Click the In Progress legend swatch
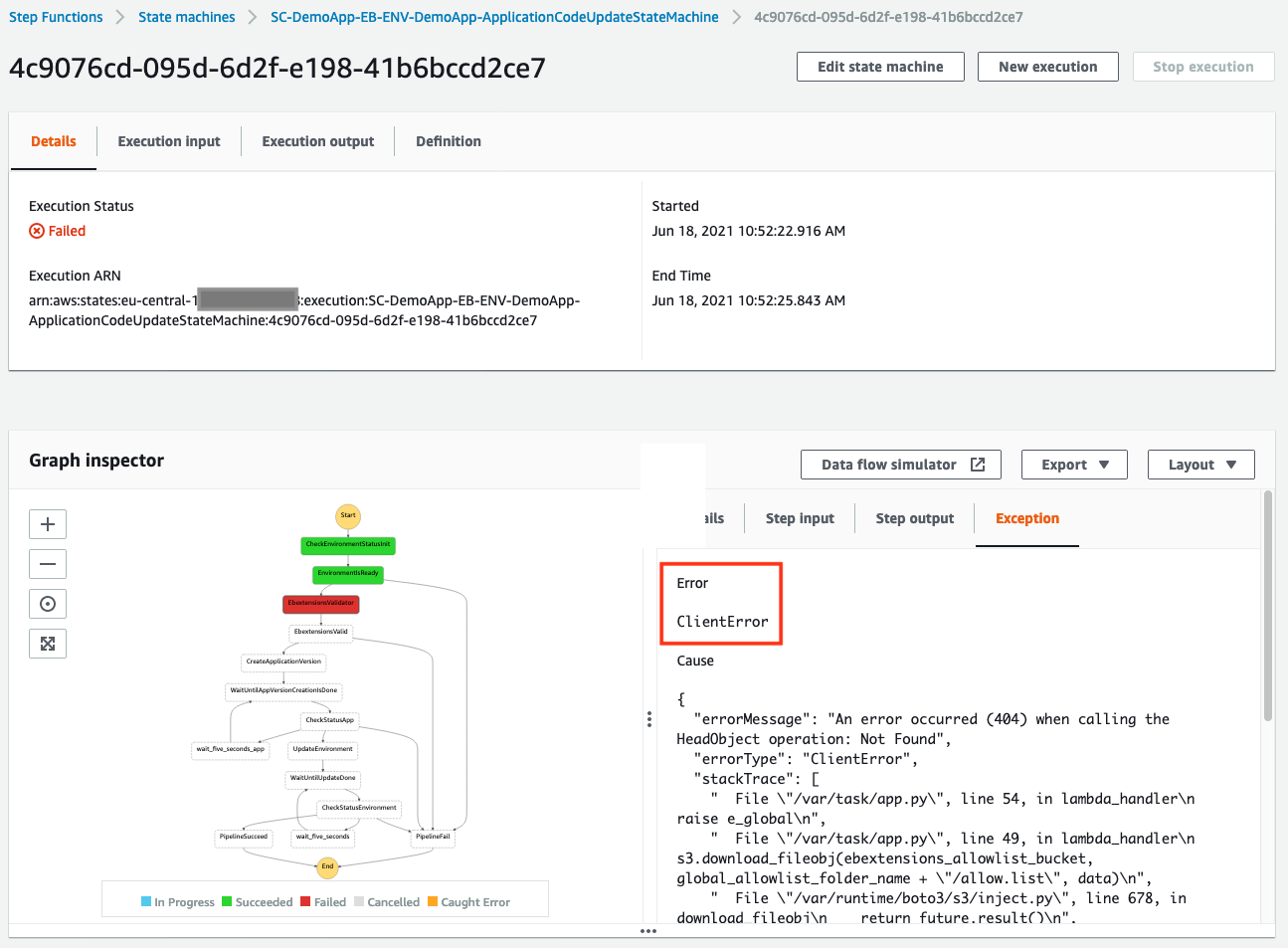The height and width of the screenshot is (948, 1288). [x=146, y=902]
